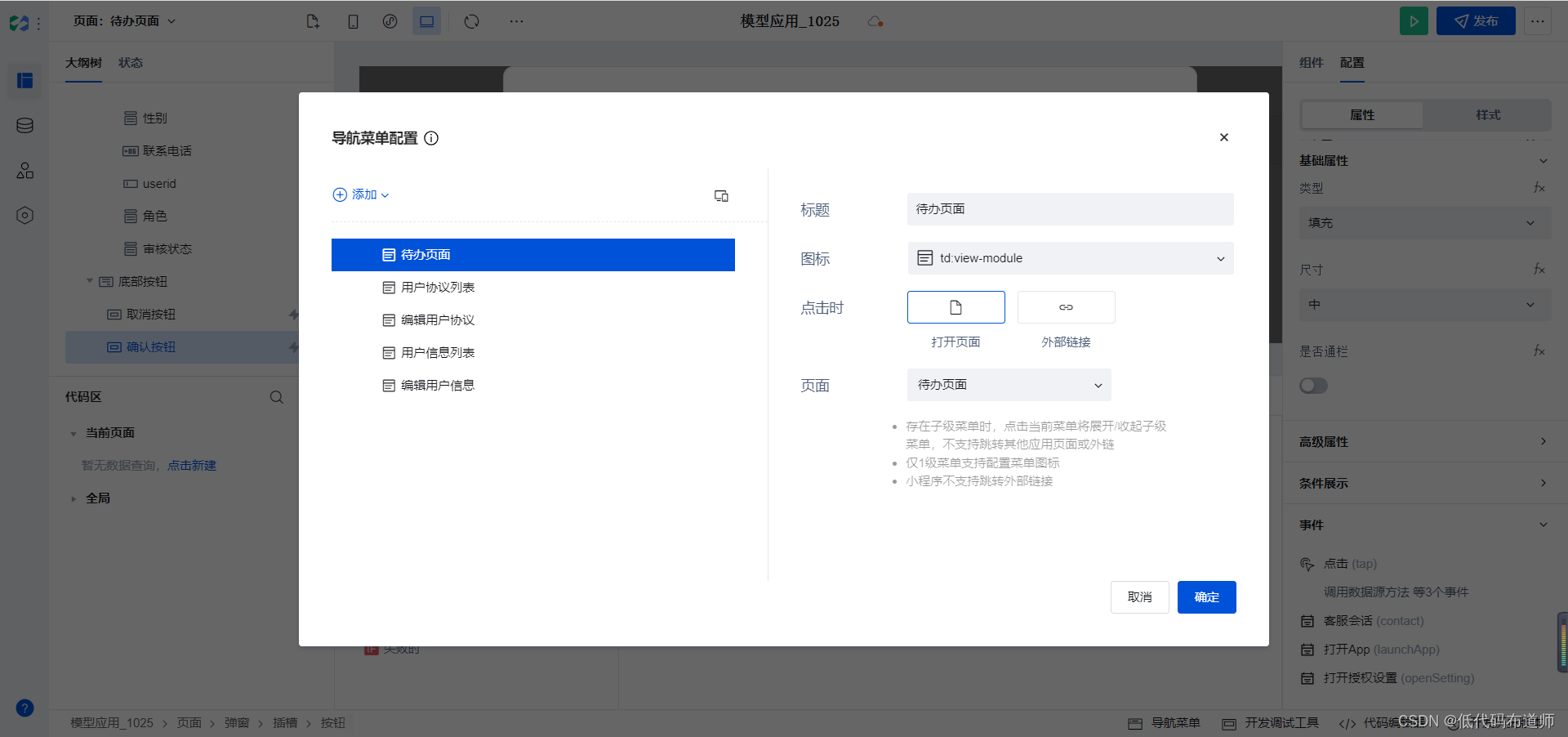Open the 图标 td:view-module dropdown
This screenshot has height=737, width=1568.
(x=1071, y=258)
